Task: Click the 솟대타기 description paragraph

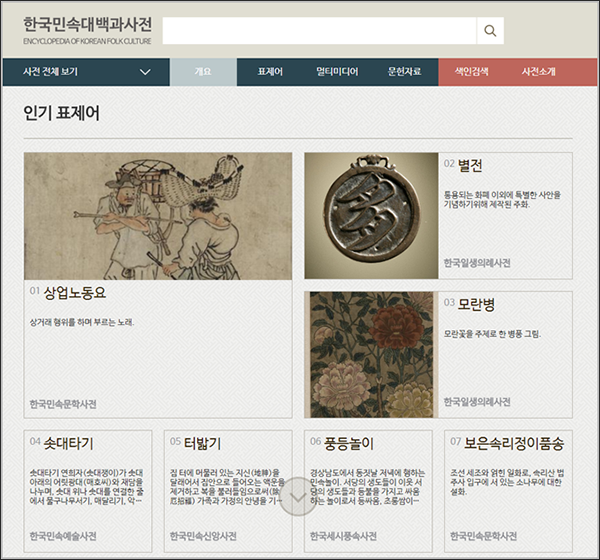Action: tap(86, 487)
